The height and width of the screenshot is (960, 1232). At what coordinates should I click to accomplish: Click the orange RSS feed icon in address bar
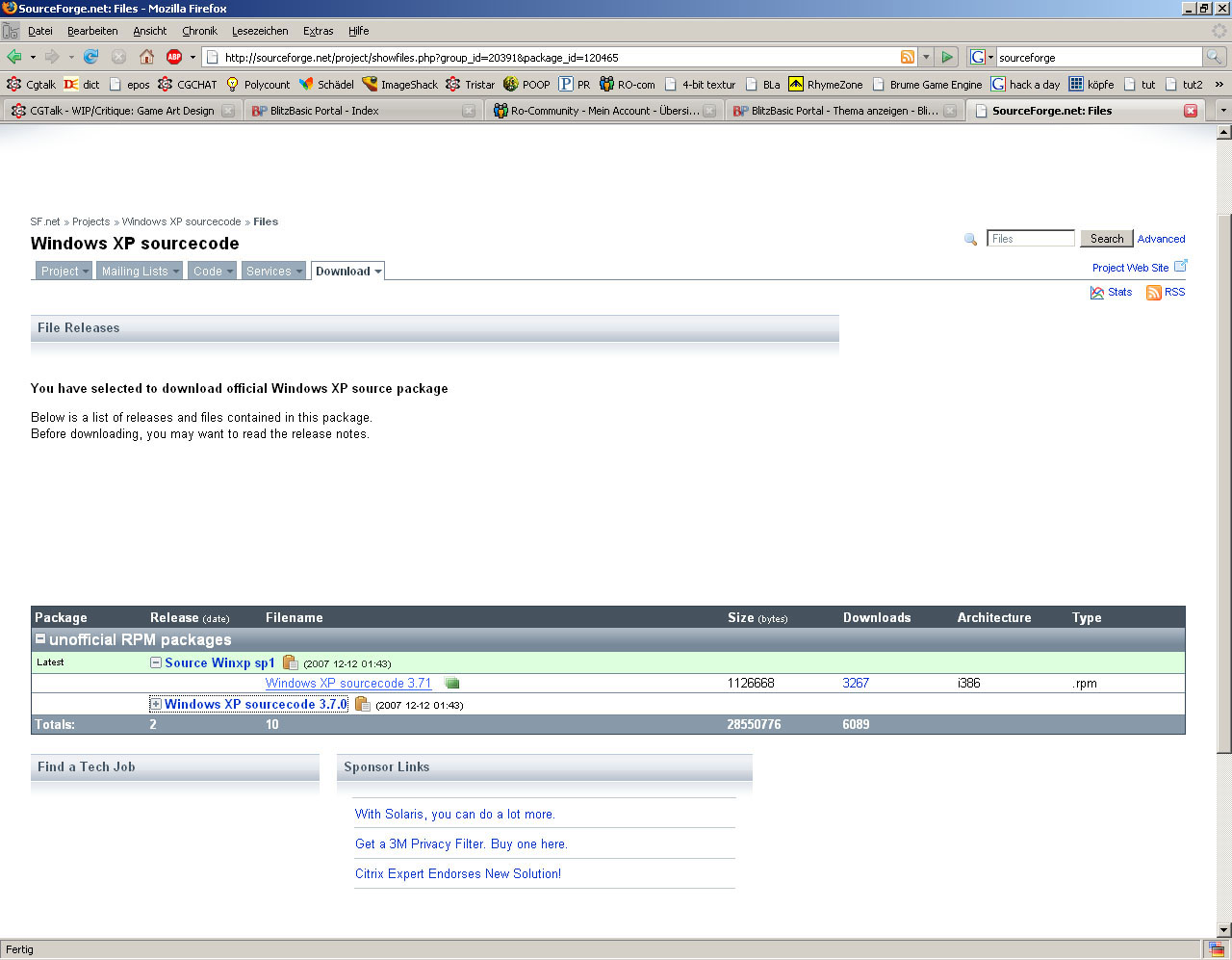point(907,57)
